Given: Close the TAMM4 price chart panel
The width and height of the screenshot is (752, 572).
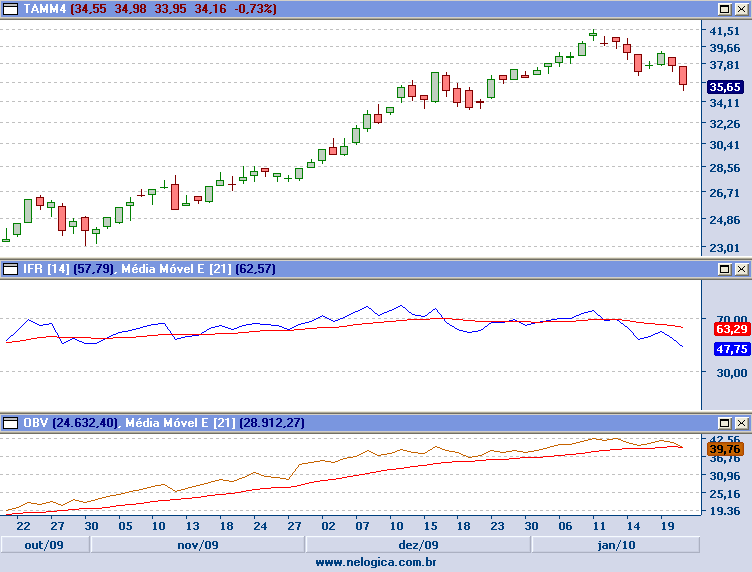Looking at the screenshot, I should click(741, 8).
